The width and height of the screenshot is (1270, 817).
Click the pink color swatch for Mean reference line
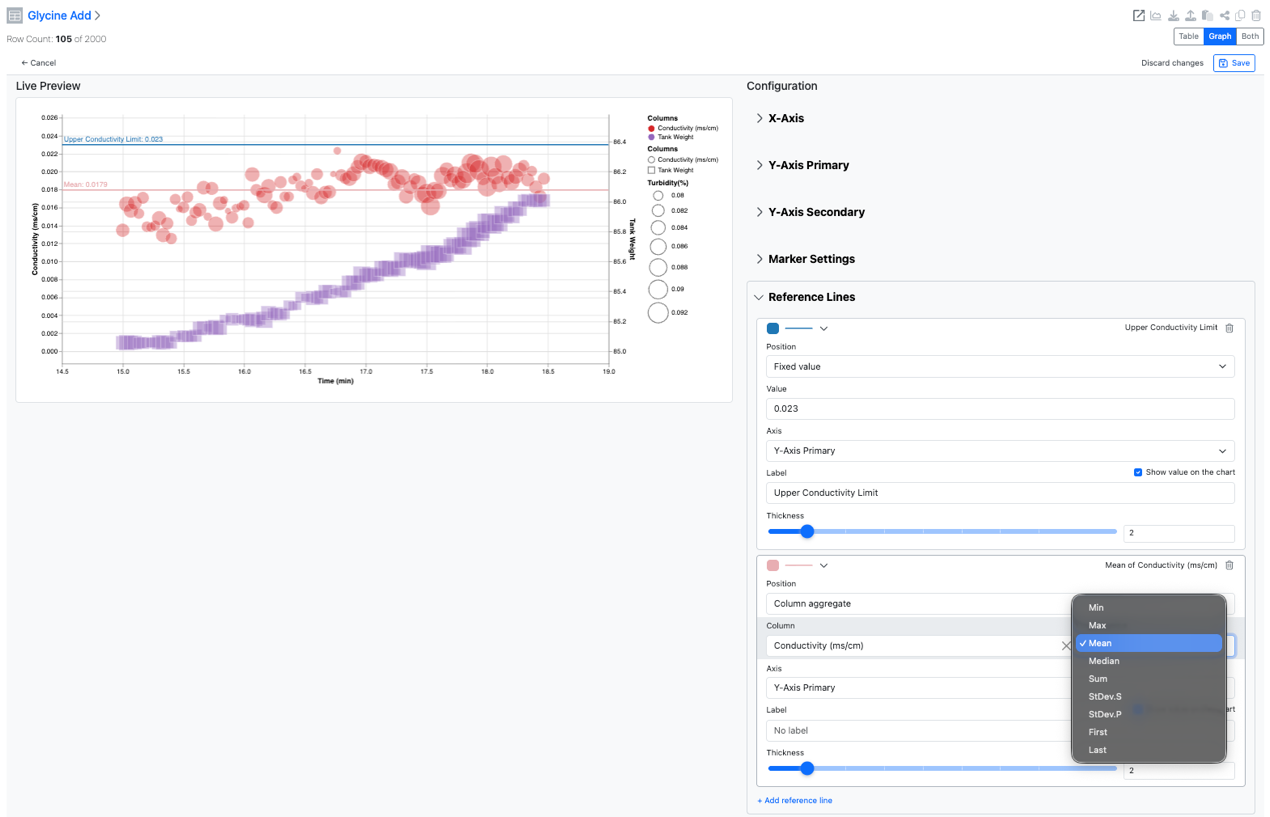[x=773, y=565]
